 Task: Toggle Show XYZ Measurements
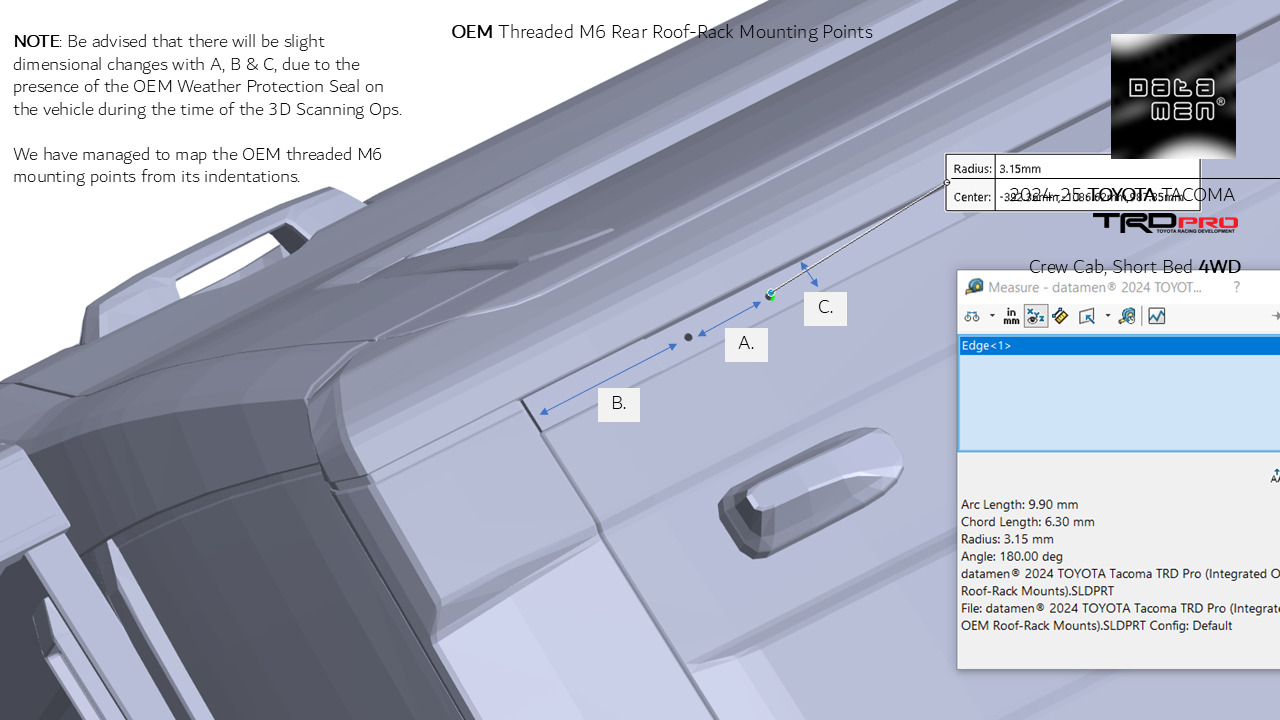tap(1036, 316)
